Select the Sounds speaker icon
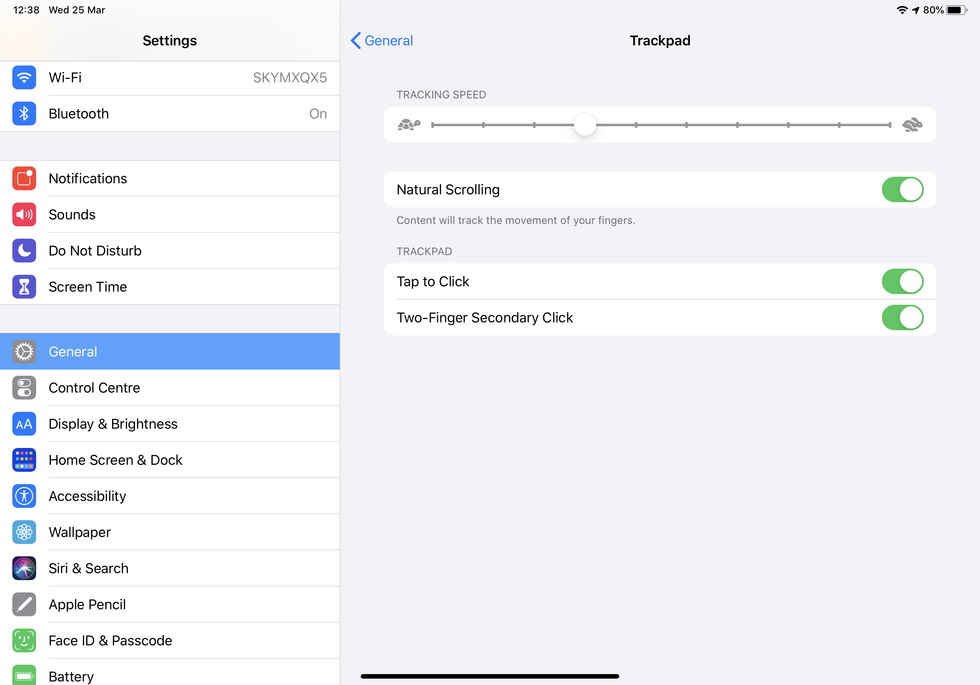The height and width of the screenshot is (685, 980). pos(24,214)
